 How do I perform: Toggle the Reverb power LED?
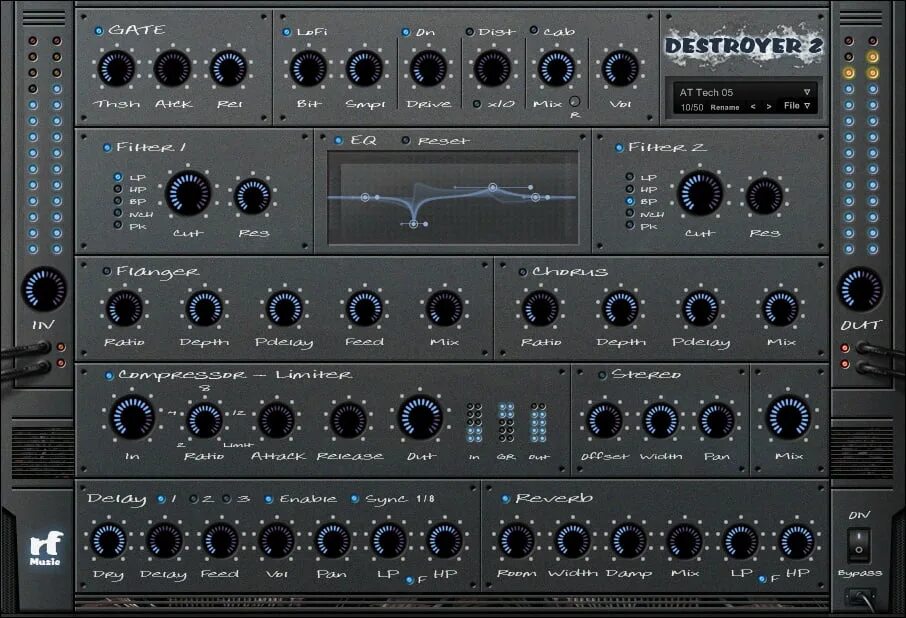click(x=506, y=499)
